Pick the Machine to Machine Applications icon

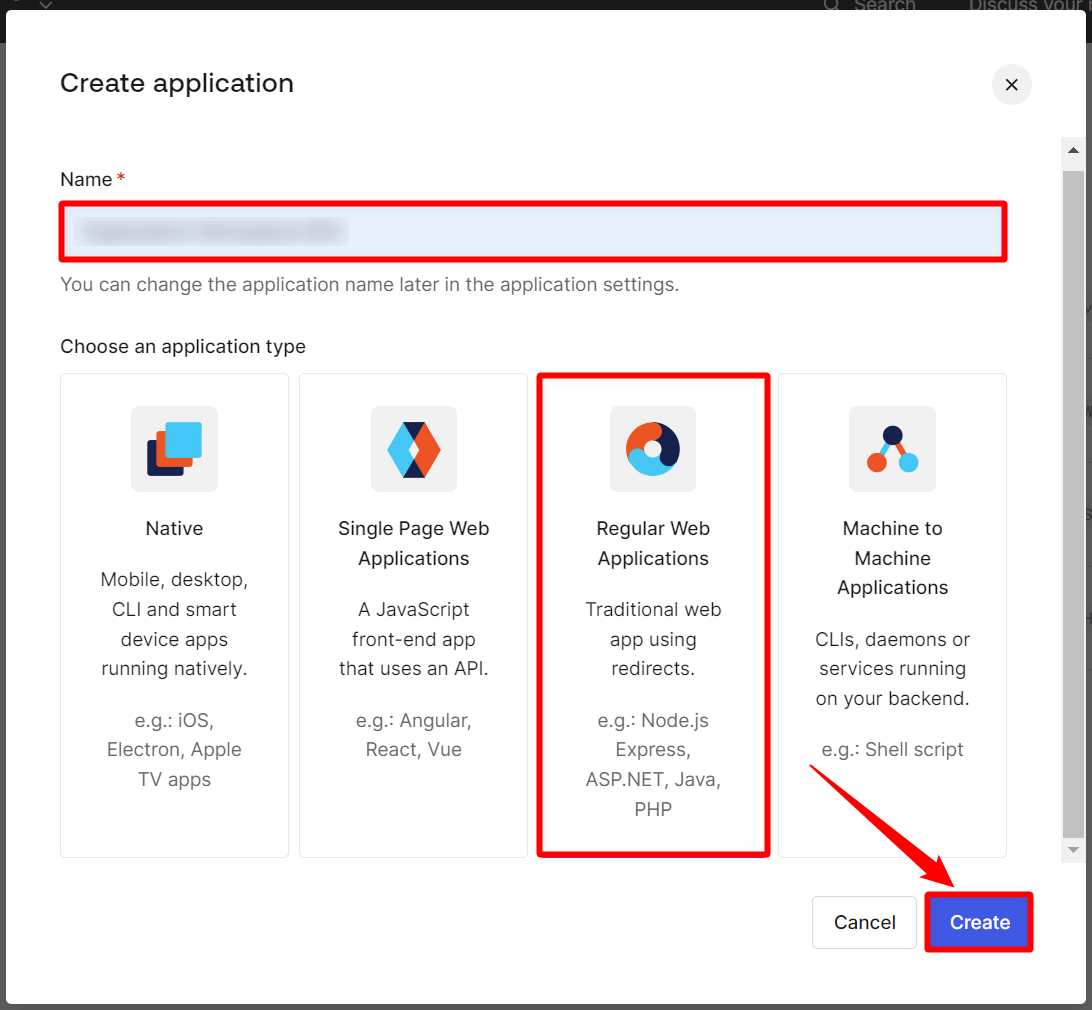(x=892, y=448)
